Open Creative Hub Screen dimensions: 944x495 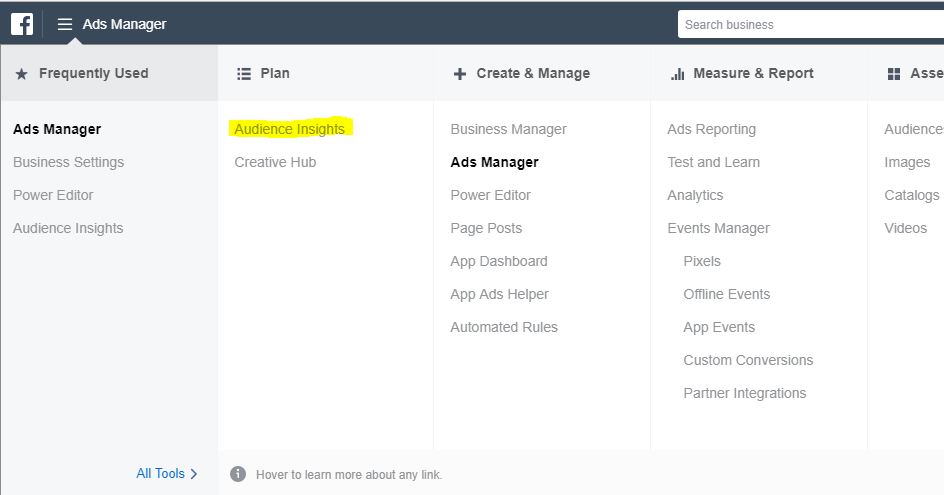tap(275, 162)
